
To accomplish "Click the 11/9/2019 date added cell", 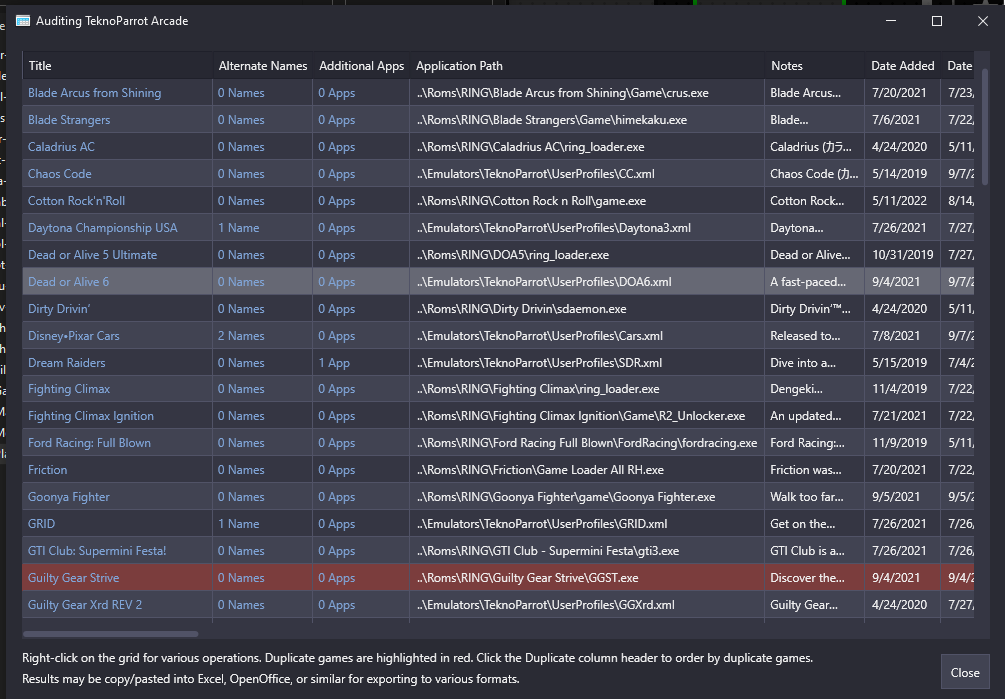I will pyautogui.click(x=902, y=443).
